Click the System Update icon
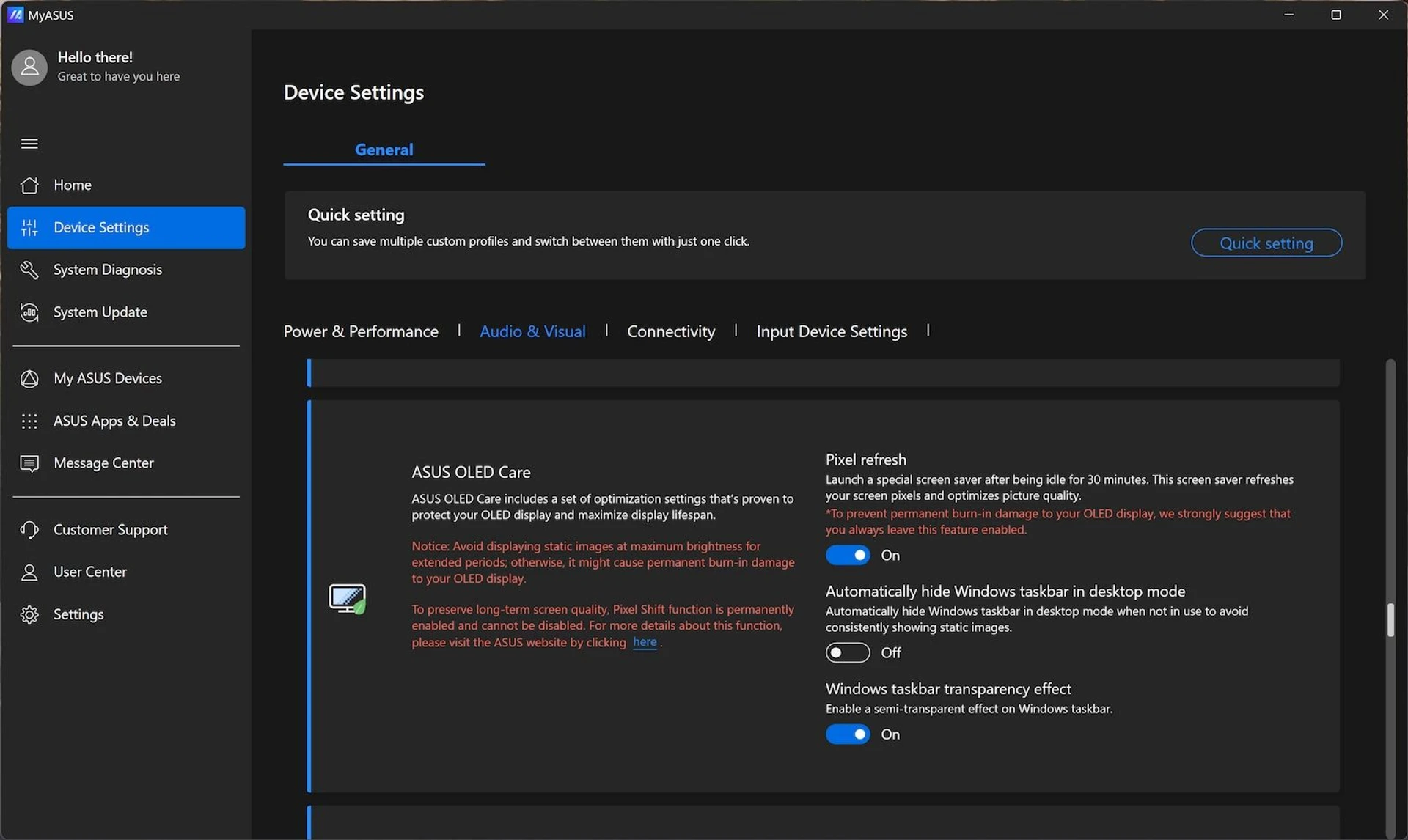The height and width of the screenshot is (840, 1408). coord(29,312)
